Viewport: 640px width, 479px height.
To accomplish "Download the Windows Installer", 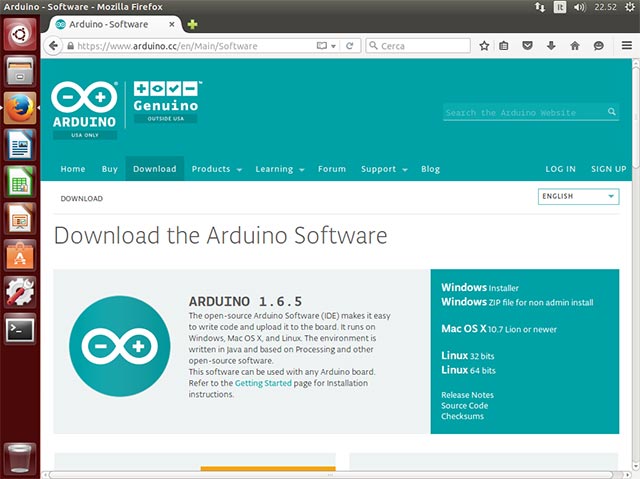I will pos(480,288).
